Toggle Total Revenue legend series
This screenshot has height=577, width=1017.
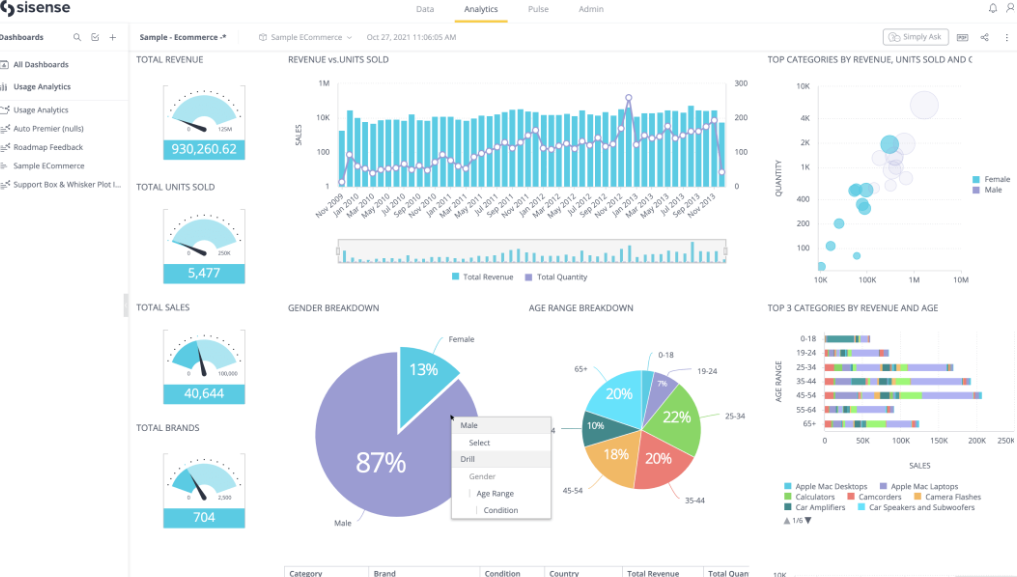[483, 277]
